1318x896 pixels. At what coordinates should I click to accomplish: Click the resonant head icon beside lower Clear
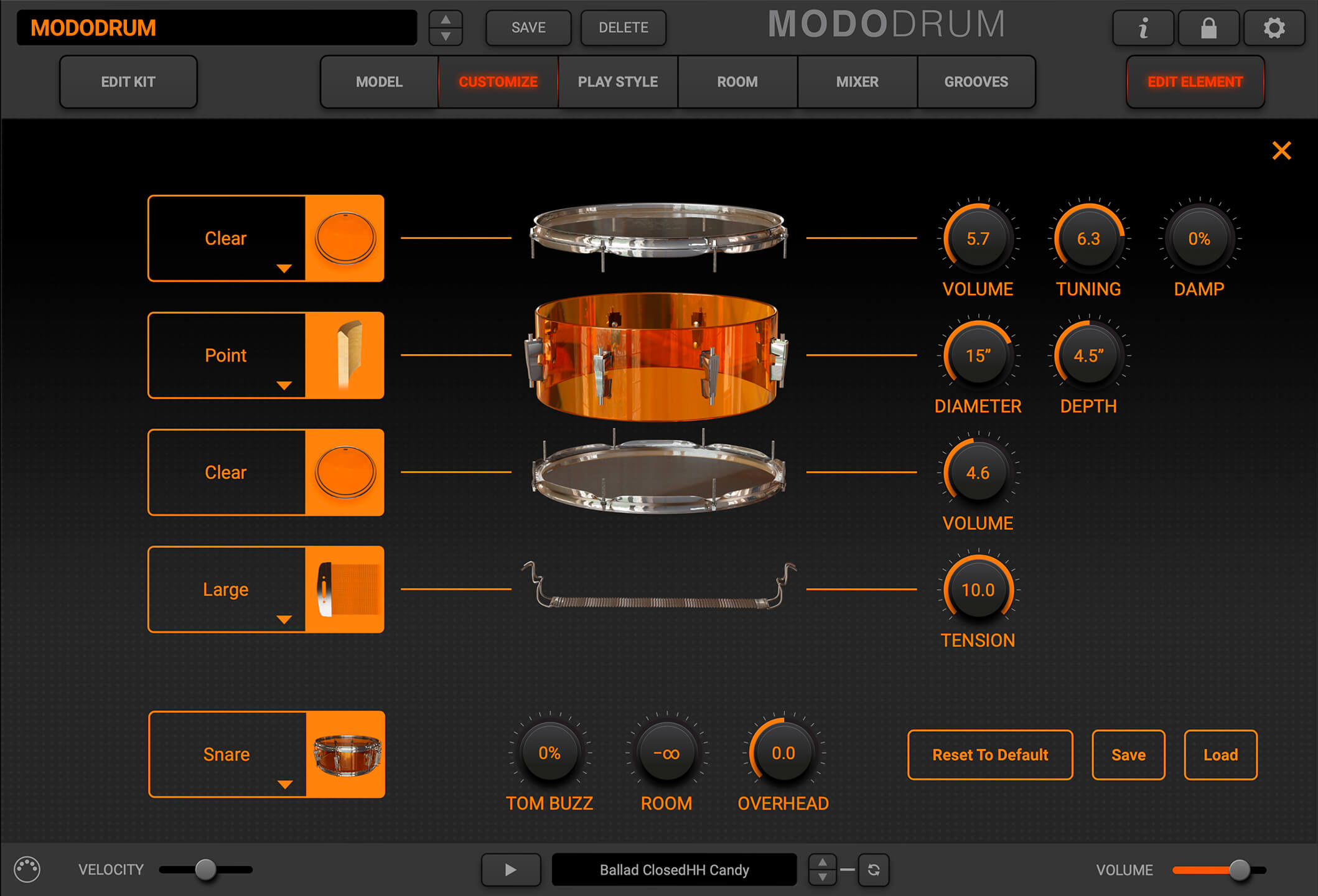[346, 472]
